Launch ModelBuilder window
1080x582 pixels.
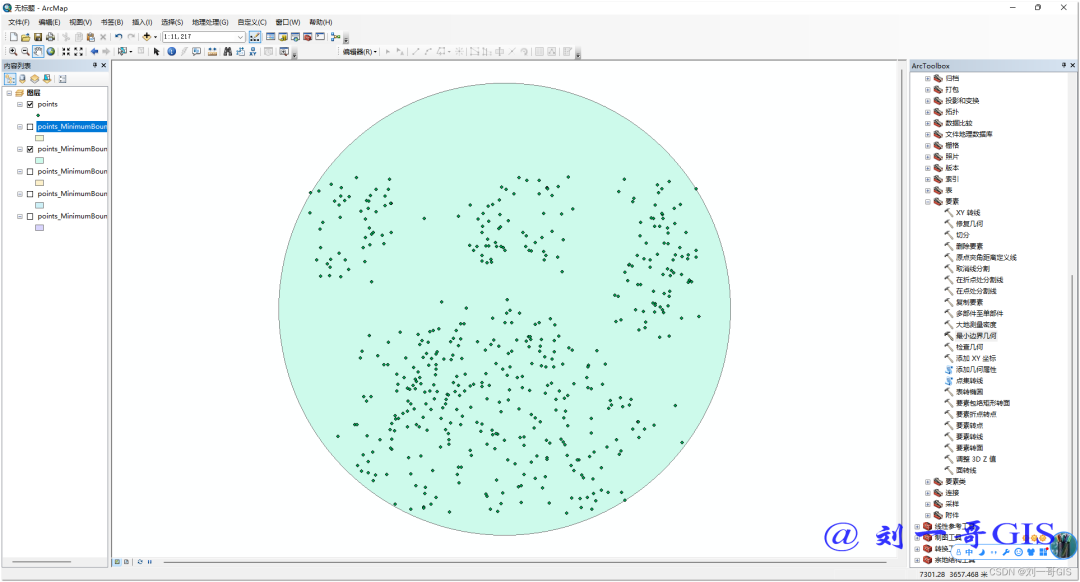click(335, 37)
